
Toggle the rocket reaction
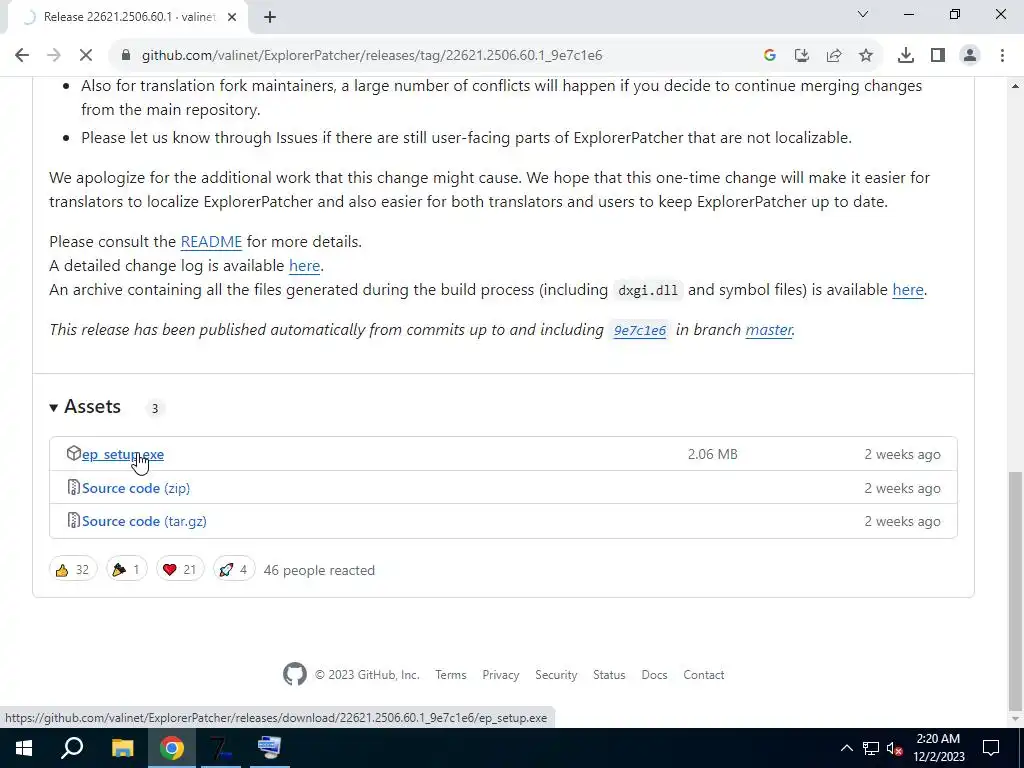(234, 570)
